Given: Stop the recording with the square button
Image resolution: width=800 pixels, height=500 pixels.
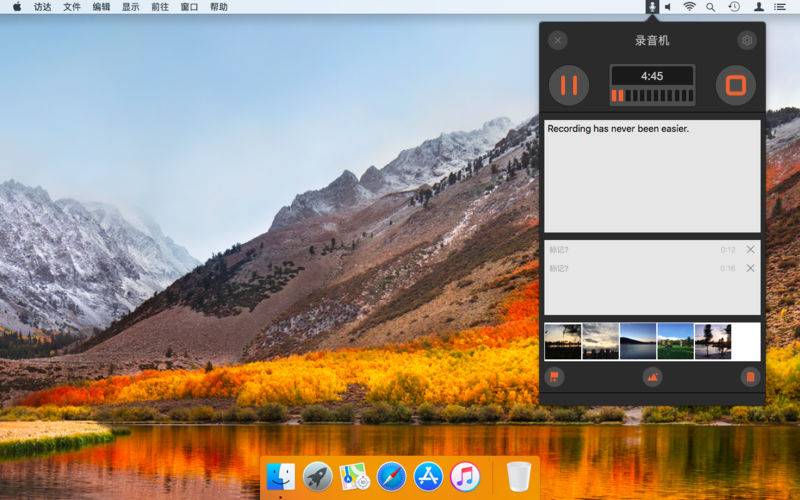Looking at the screenshot, I should [736, 85].
